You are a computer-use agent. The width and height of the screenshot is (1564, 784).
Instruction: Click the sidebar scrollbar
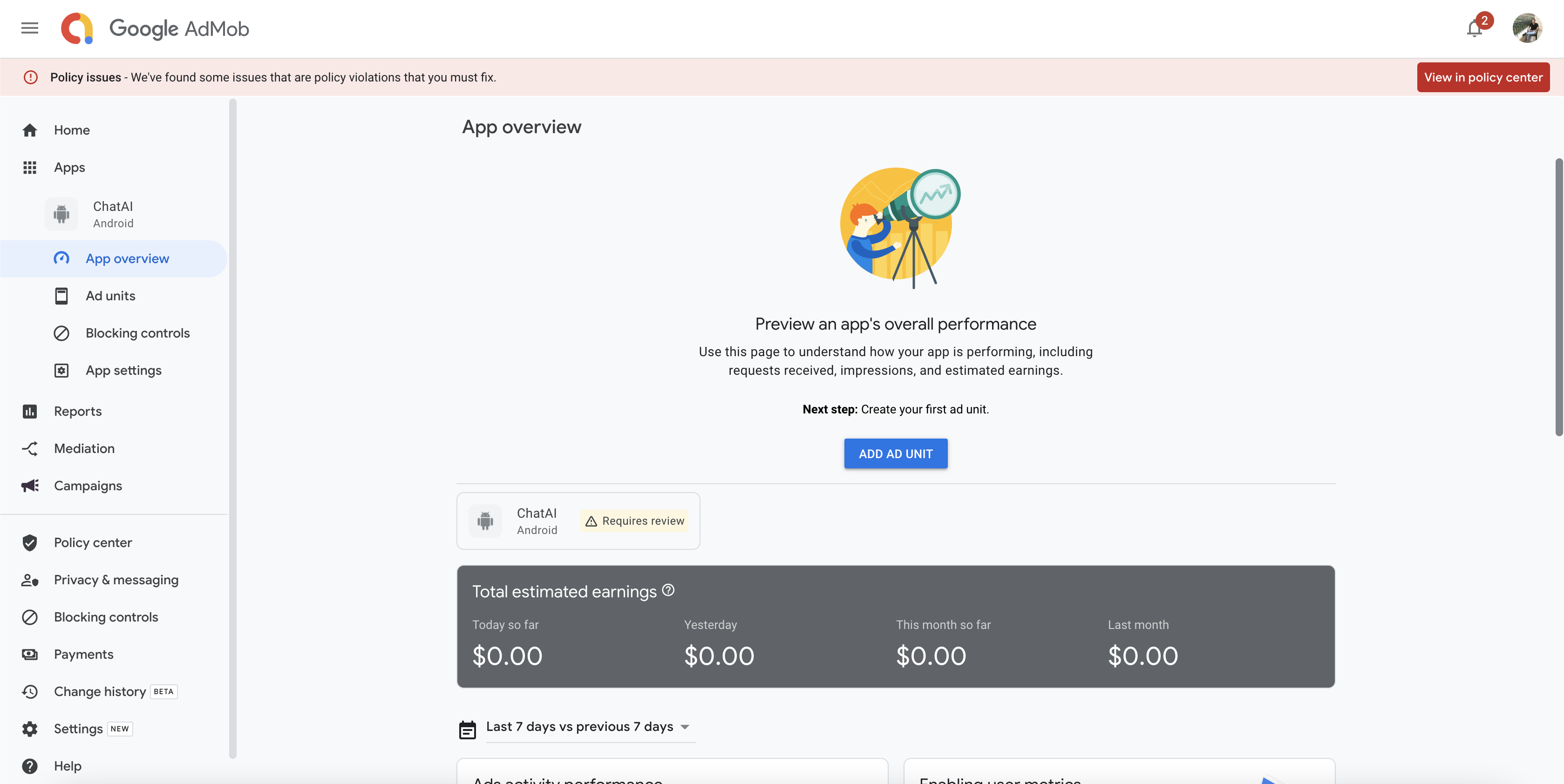232,428
